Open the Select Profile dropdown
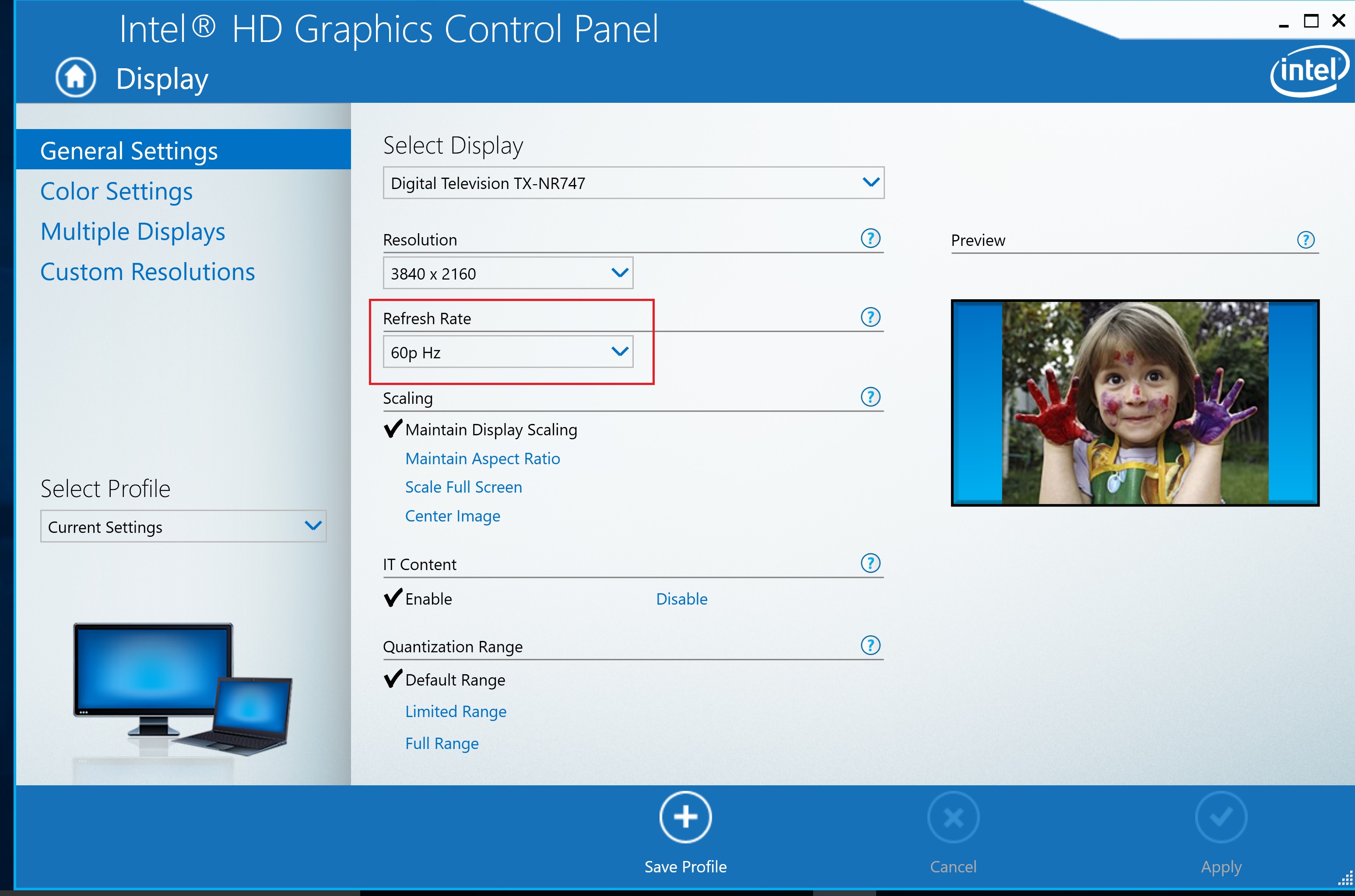This screenshot has width=1355, height=896. (x=183, y=526)
